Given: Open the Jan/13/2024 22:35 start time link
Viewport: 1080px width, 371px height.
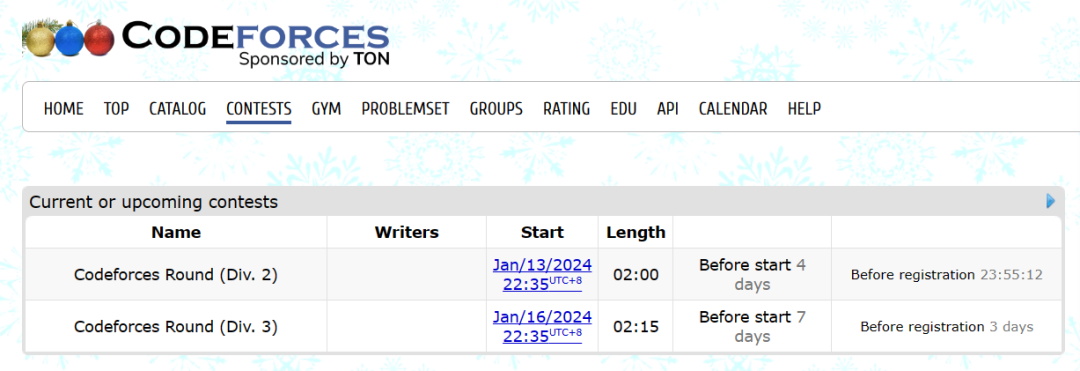Looking at the screenshot, I should click(542, 275).
